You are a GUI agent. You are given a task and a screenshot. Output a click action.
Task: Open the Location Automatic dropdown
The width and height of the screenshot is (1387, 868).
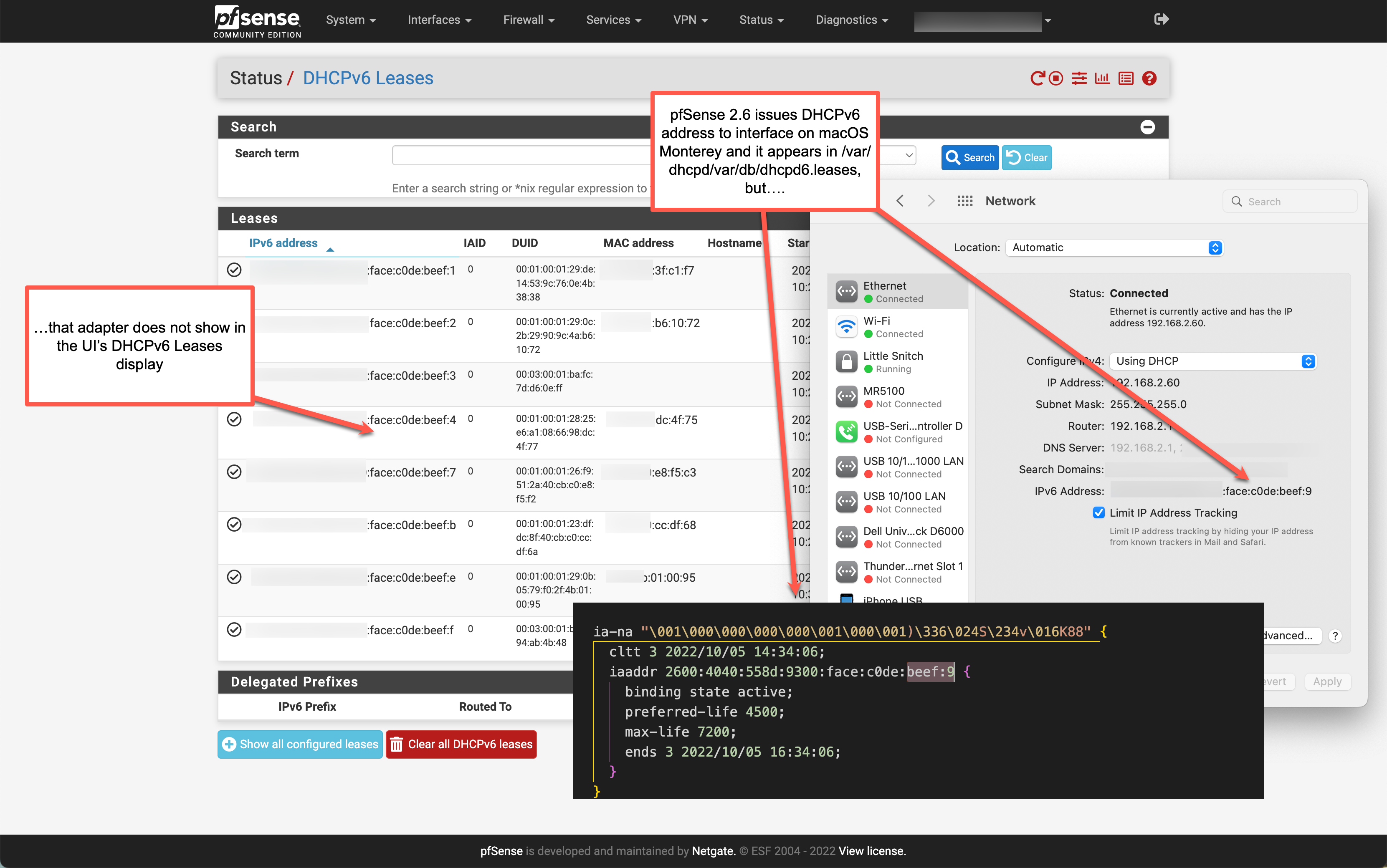coord(1114,247)
